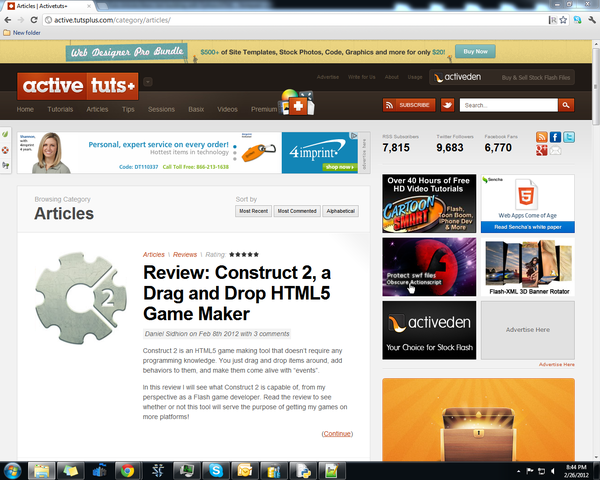Click the Reviews category link above title
Viewport: 600px width, 480px height.
185,255
